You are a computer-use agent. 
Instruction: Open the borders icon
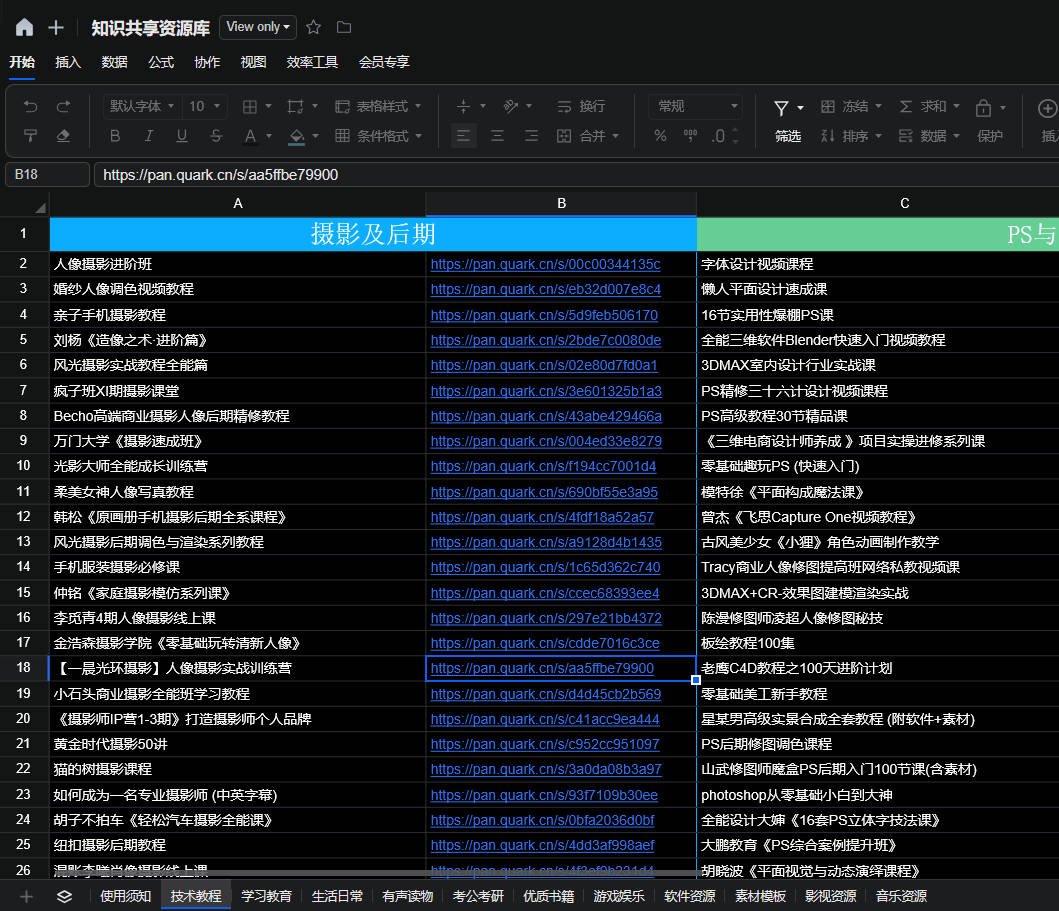pos(250,107)
